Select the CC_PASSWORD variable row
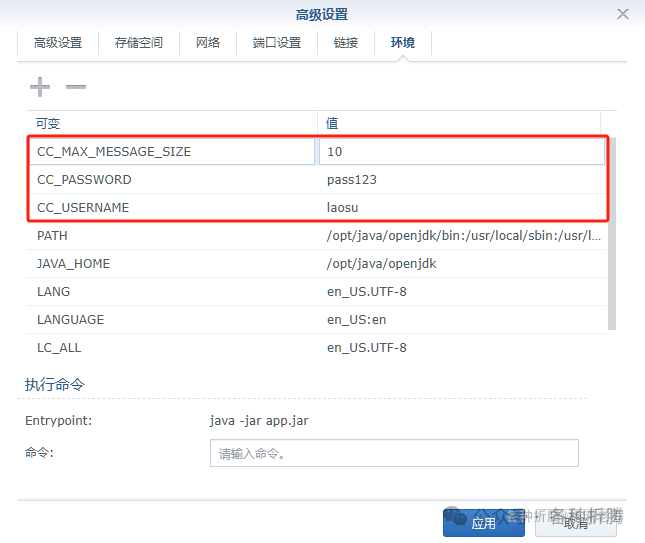The width and height of the screenshot is (645, 543). (317, 180)
